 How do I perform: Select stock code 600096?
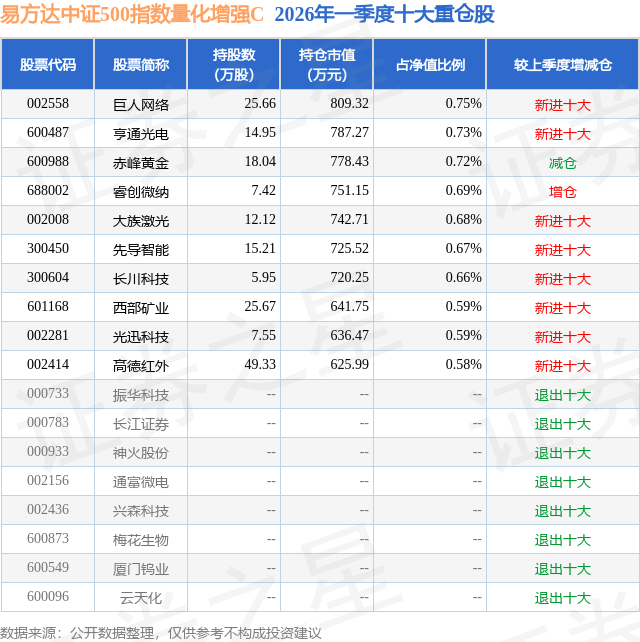click(48, 597)
